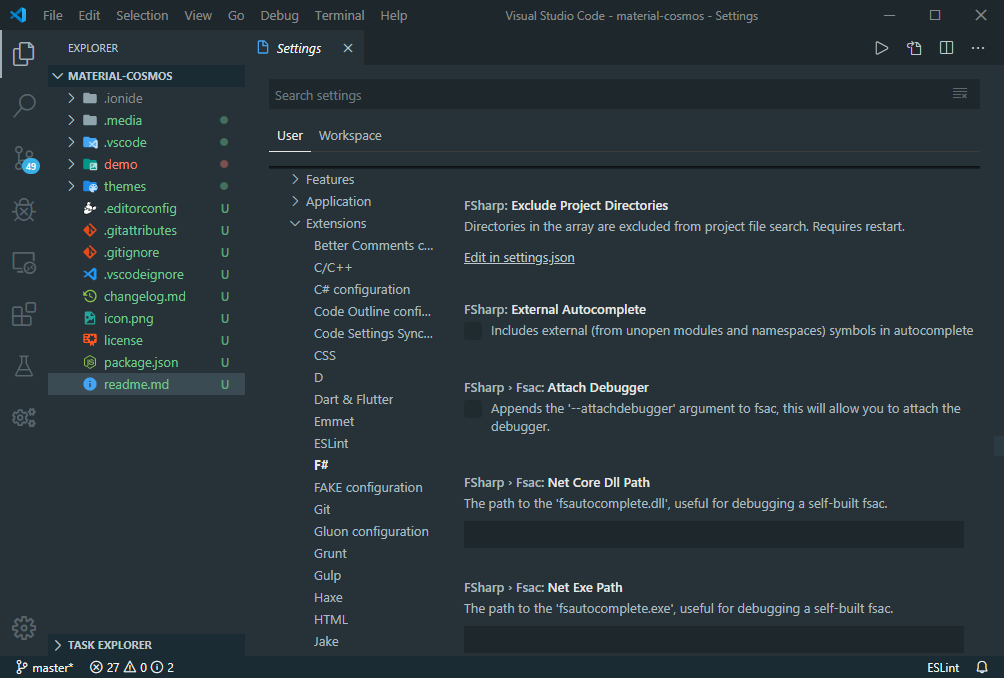The image size is (1004, 678).
Task: Click the master* branch indicator
Action: pyautogui.click(x=45, y=667)
